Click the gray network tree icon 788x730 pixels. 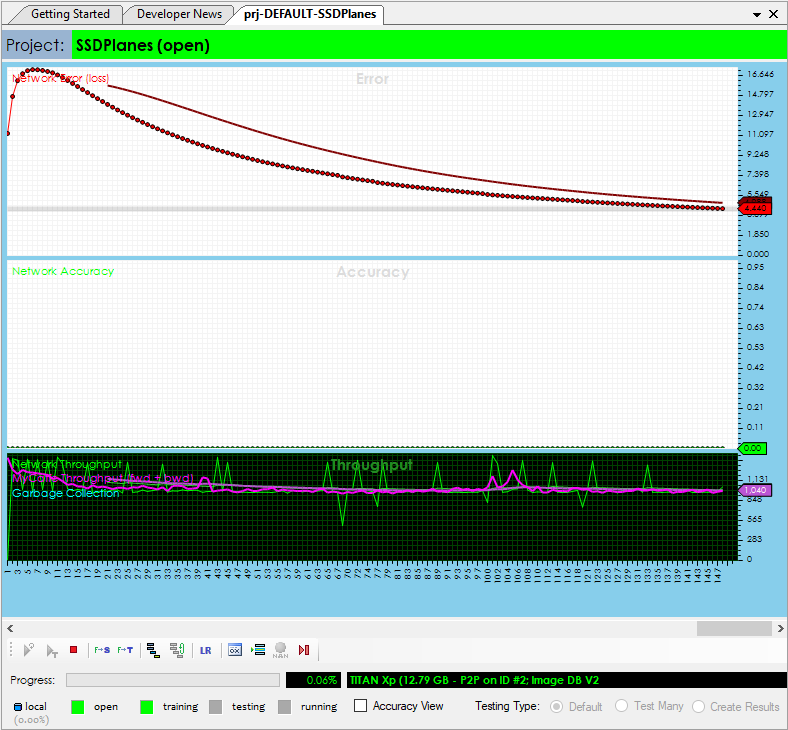point(177,650)
